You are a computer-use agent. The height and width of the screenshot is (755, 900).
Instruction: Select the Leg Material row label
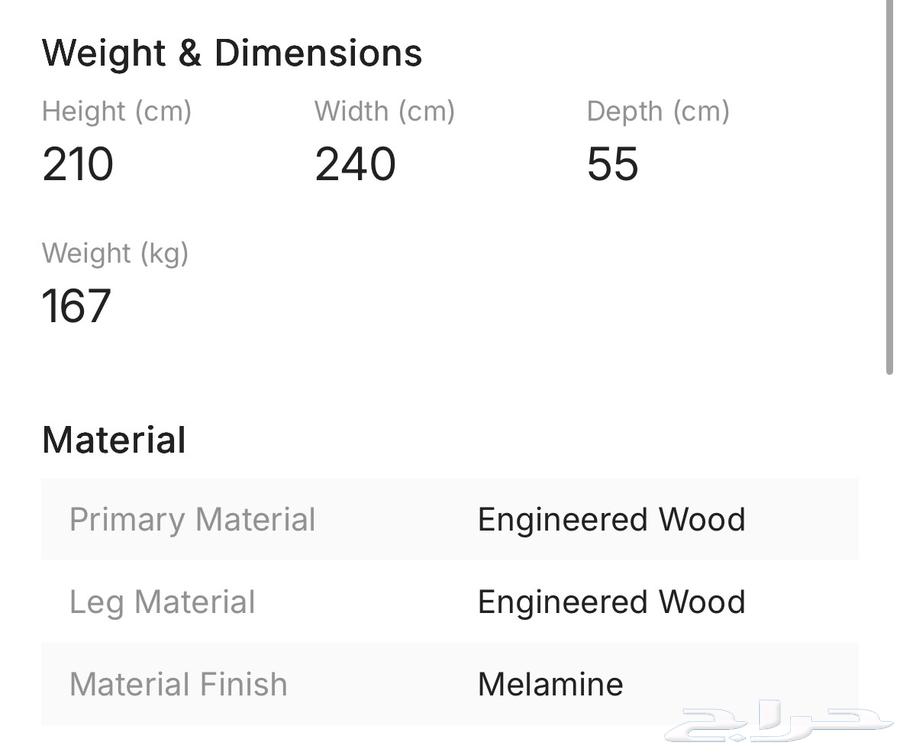click(162, 602)
